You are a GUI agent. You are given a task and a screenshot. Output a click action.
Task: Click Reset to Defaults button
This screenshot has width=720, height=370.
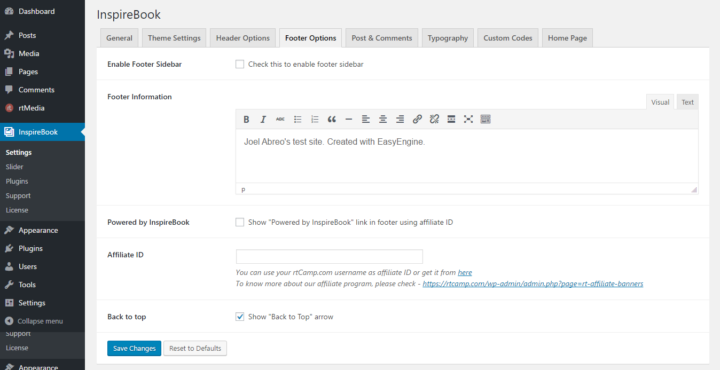pos(195,348)
